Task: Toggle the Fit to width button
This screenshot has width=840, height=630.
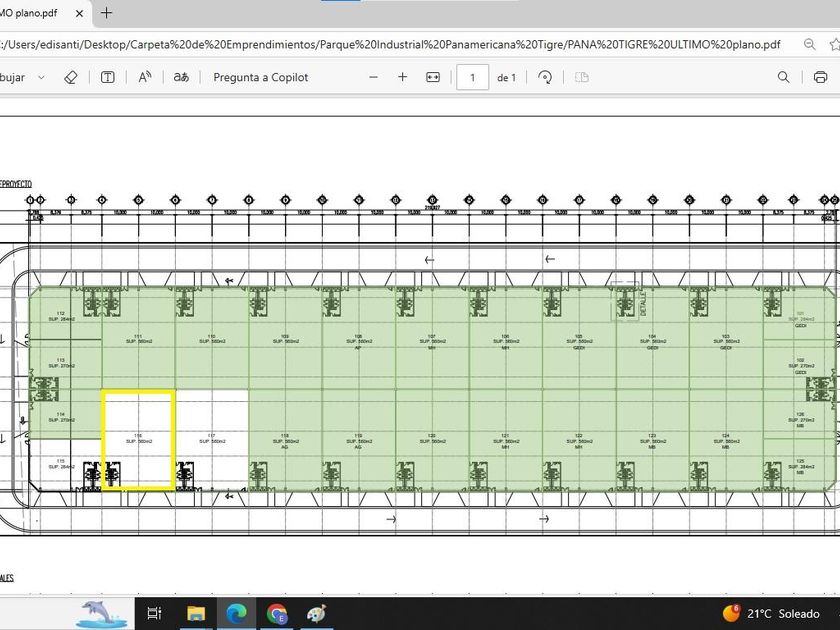Action: click(433, 77)
